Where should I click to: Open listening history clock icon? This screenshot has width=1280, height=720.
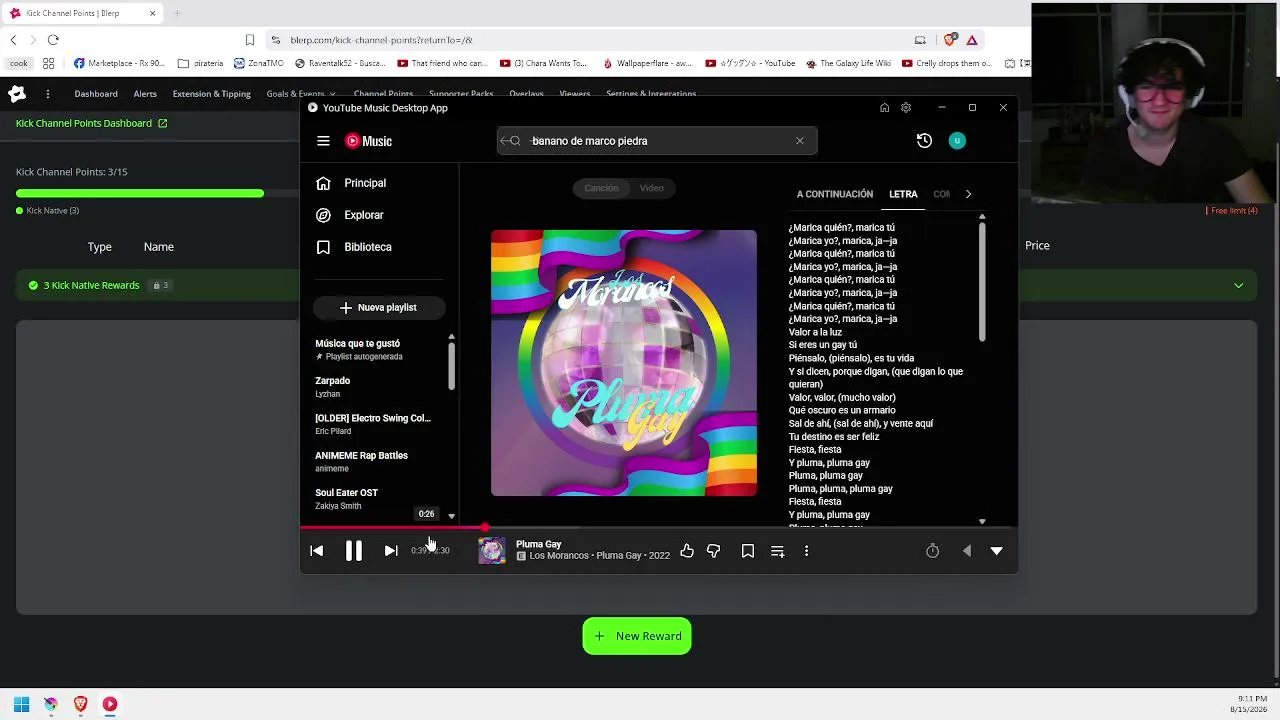point(924,141)
